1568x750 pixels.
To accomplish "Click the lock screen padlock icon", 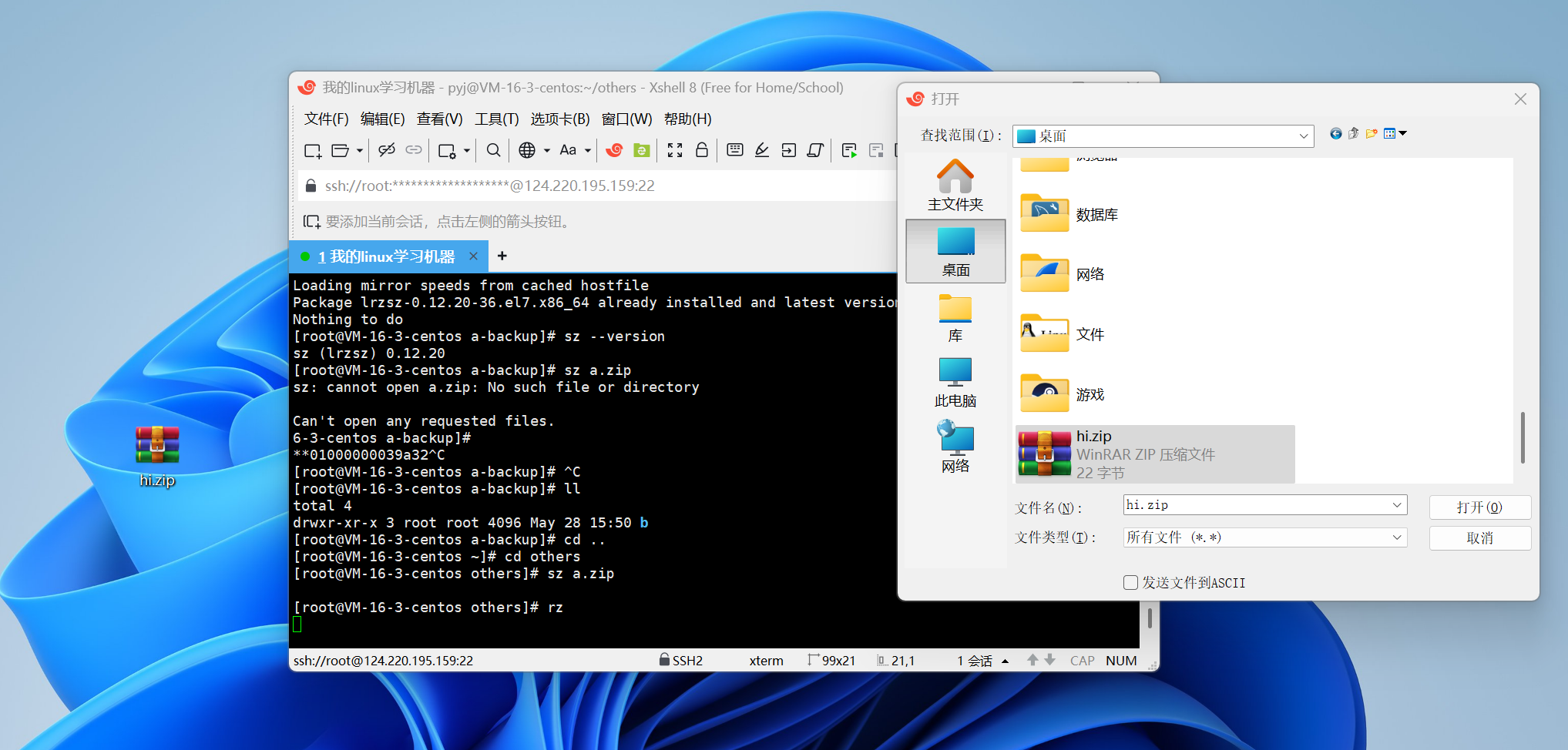I will (x=702, y=149).
